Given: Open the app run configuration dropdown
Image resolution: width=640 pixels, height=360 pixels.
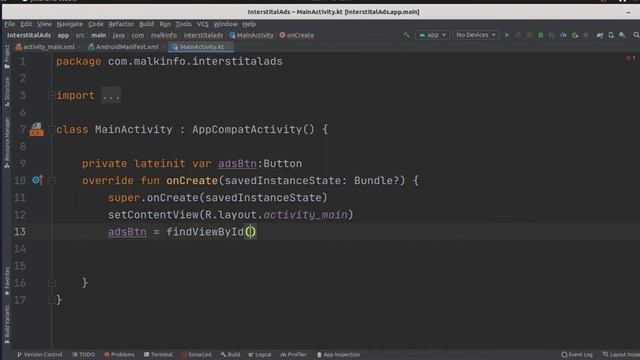Looking at the screenshot, I should coord(433,35).
